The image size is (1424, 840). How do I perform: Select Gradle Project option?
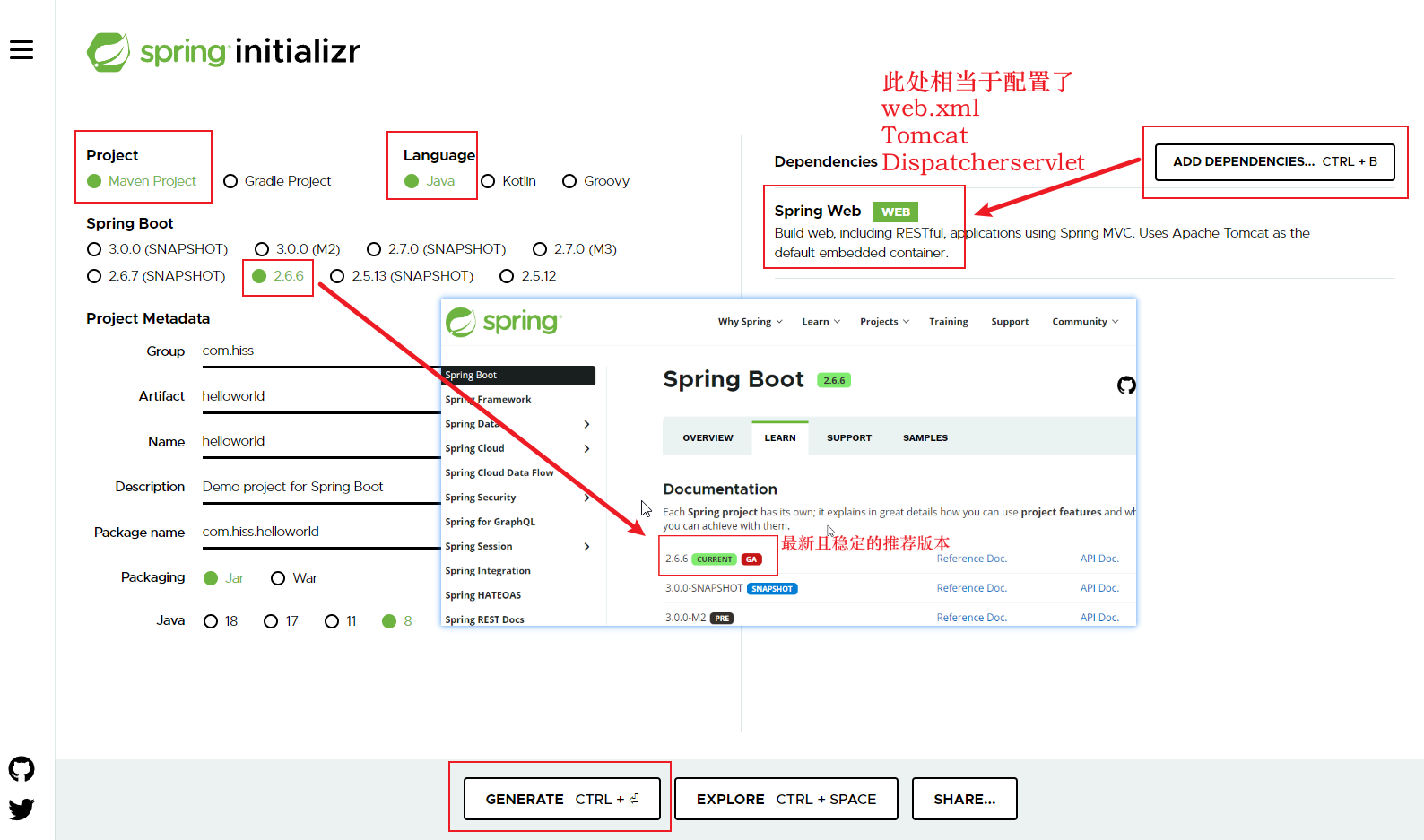point(277,181)
